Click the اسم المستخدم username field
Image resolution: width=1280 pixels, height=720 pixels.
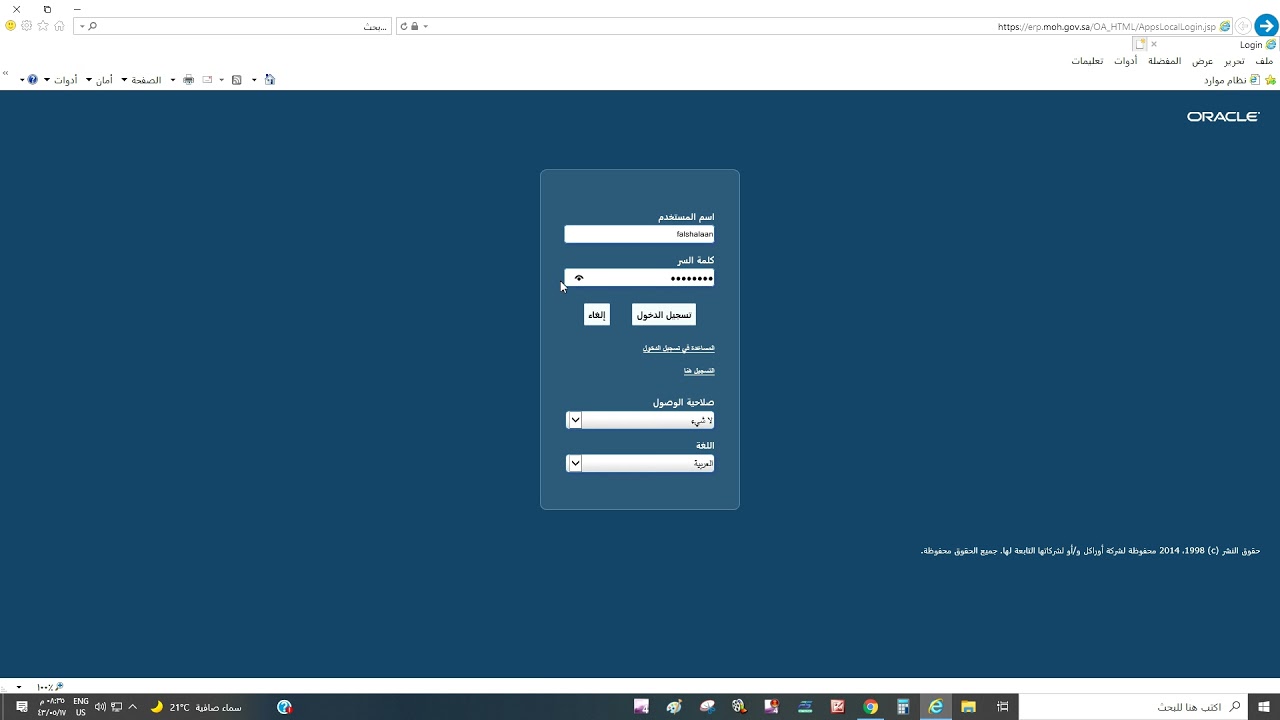(639, 234)
